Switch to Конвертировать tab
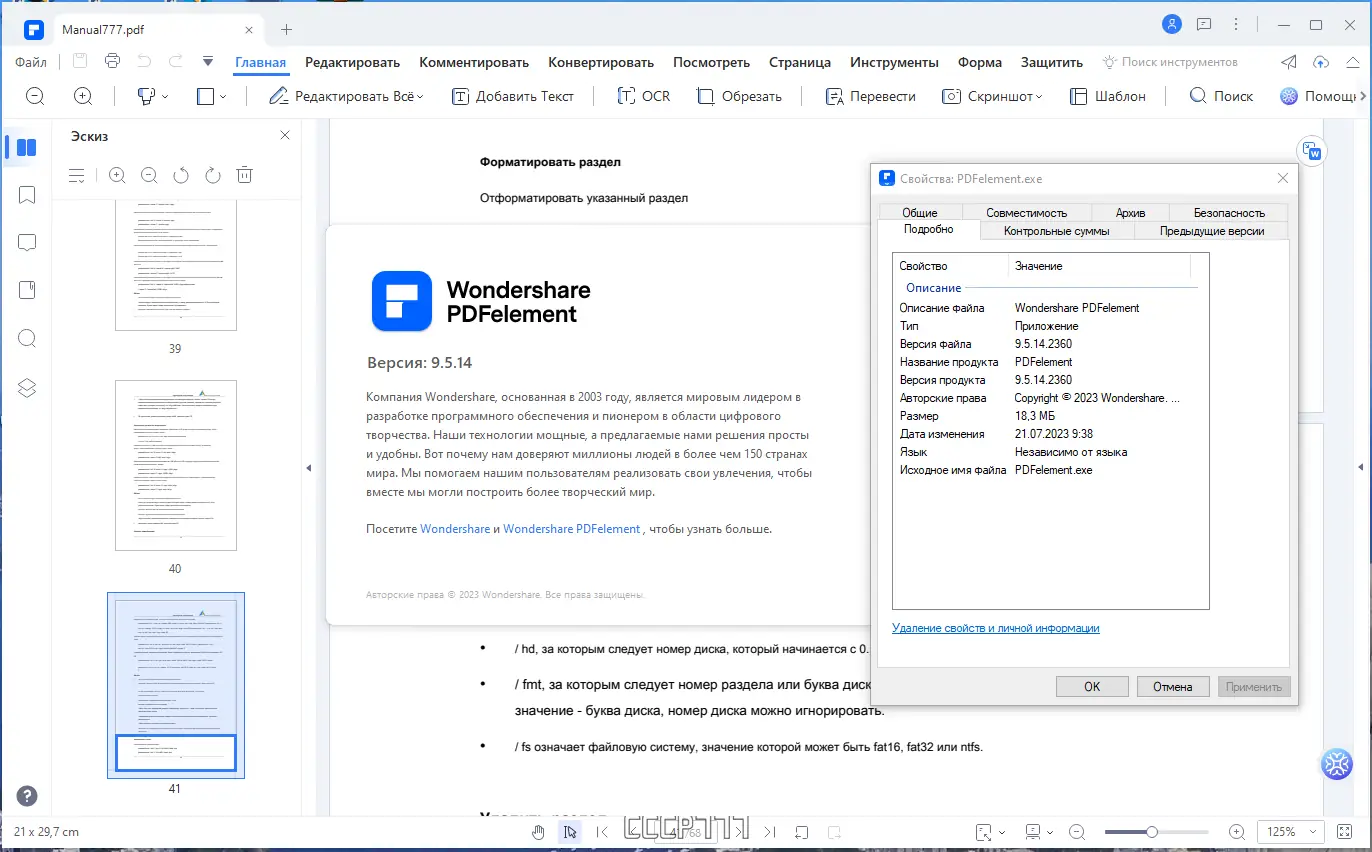The height and width of the screenshot is (852, 1372). 601,62
